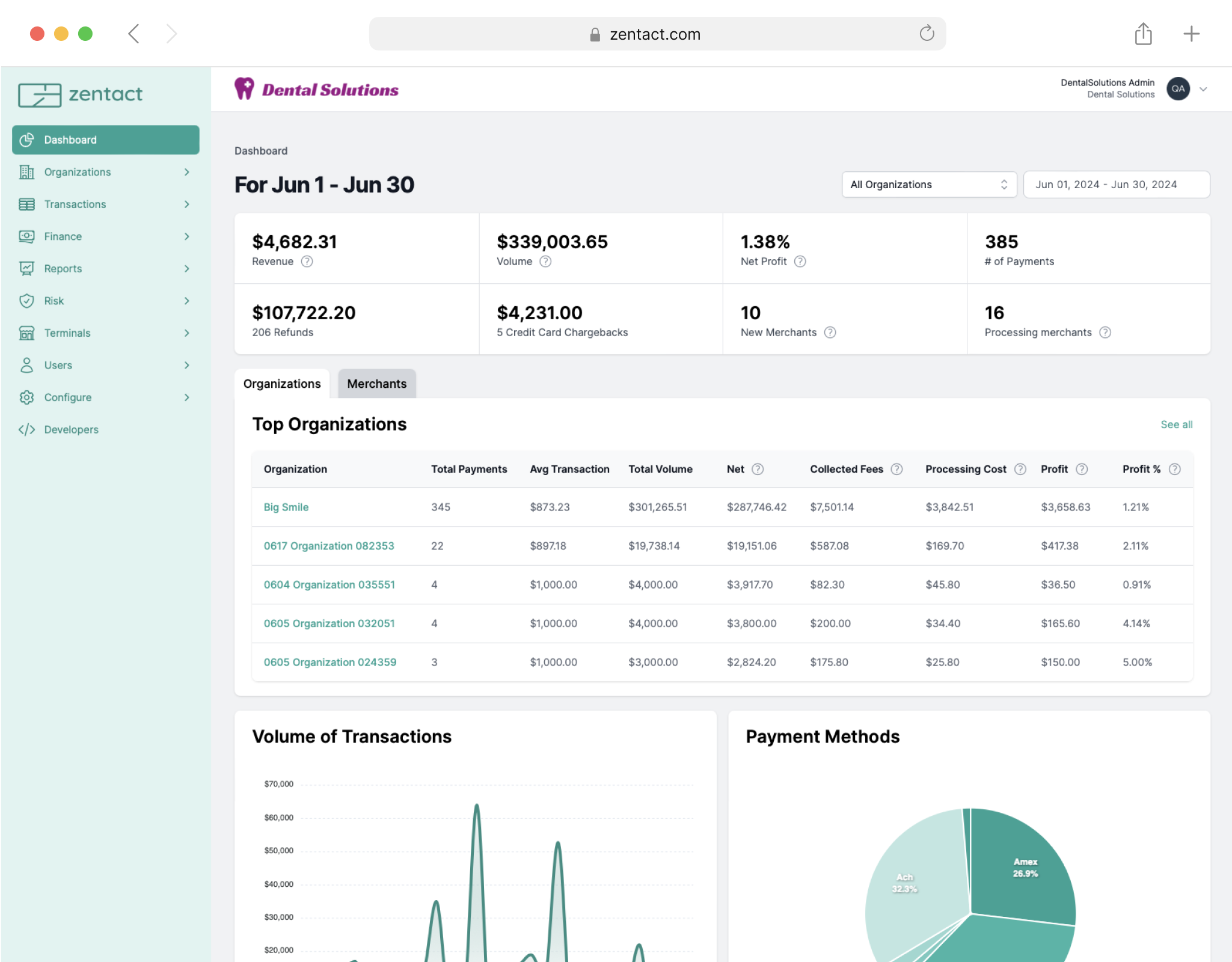Click the QA user avatar
Screen dimensions: 1232x962
click(x=1178, y=89)
